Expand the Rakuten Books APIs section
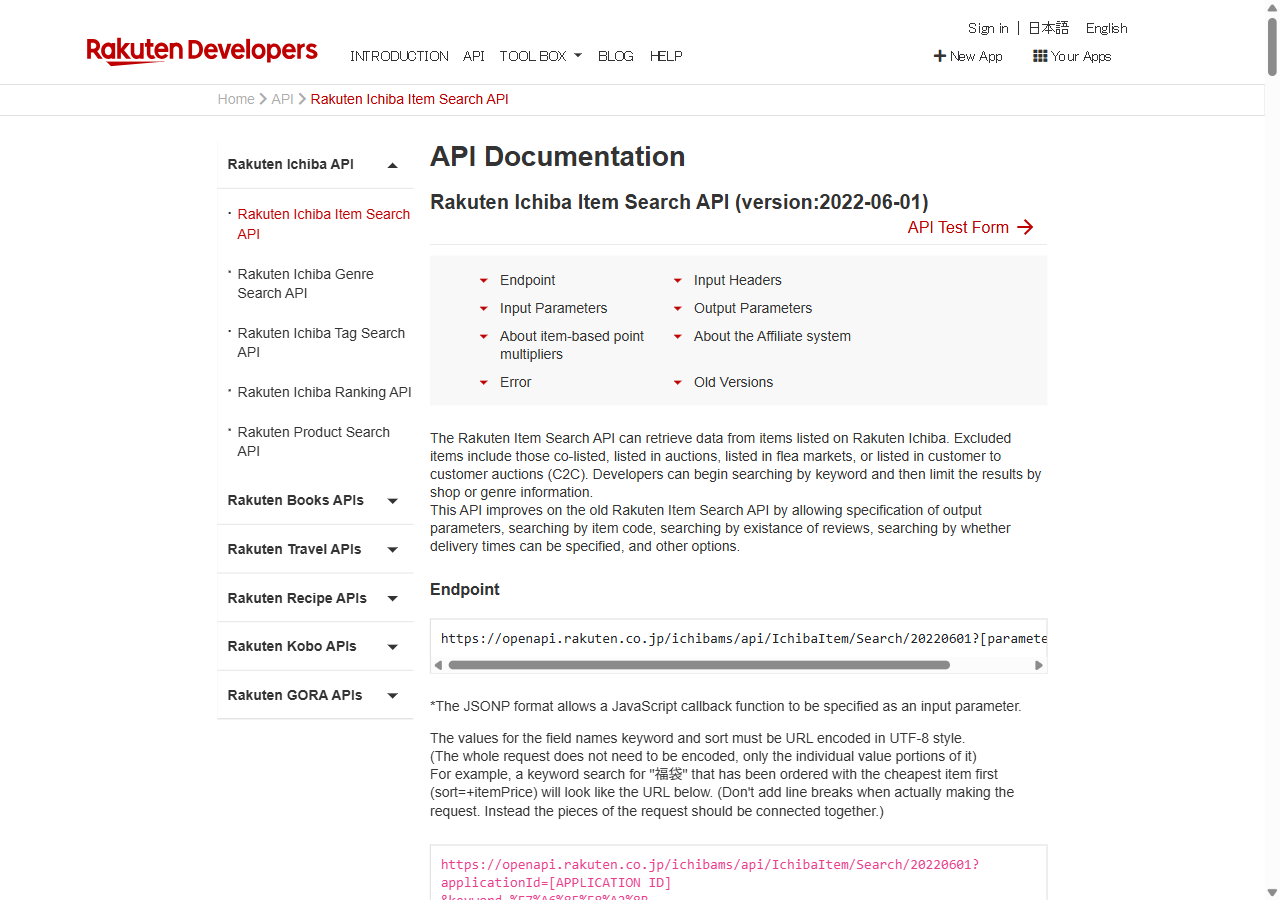 point(393,501)
